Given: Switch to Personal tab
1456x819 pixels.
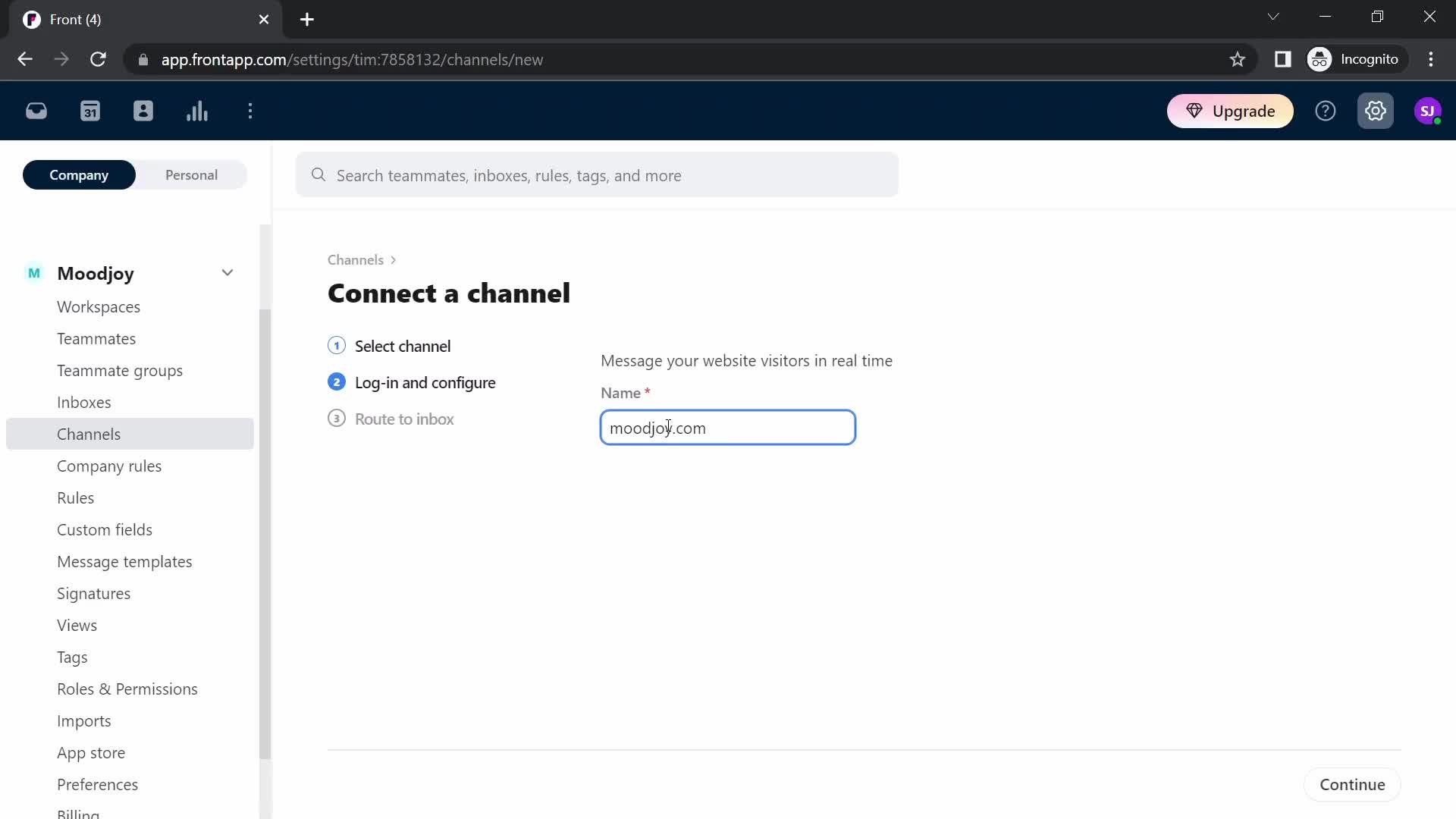Looking at the screenshot, I should [191, 174].
